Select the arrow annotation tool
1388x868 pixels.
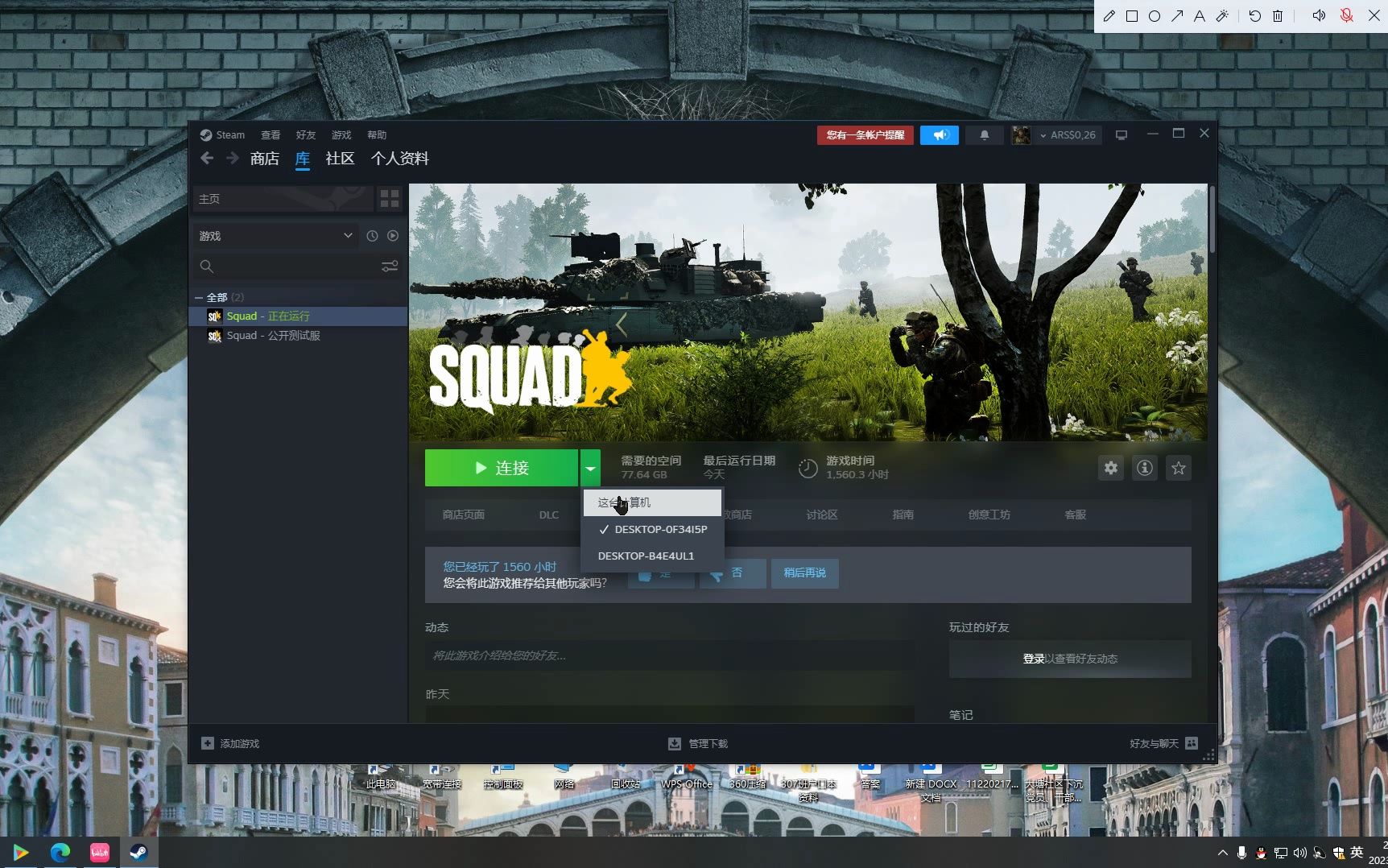pos(1176,16)
